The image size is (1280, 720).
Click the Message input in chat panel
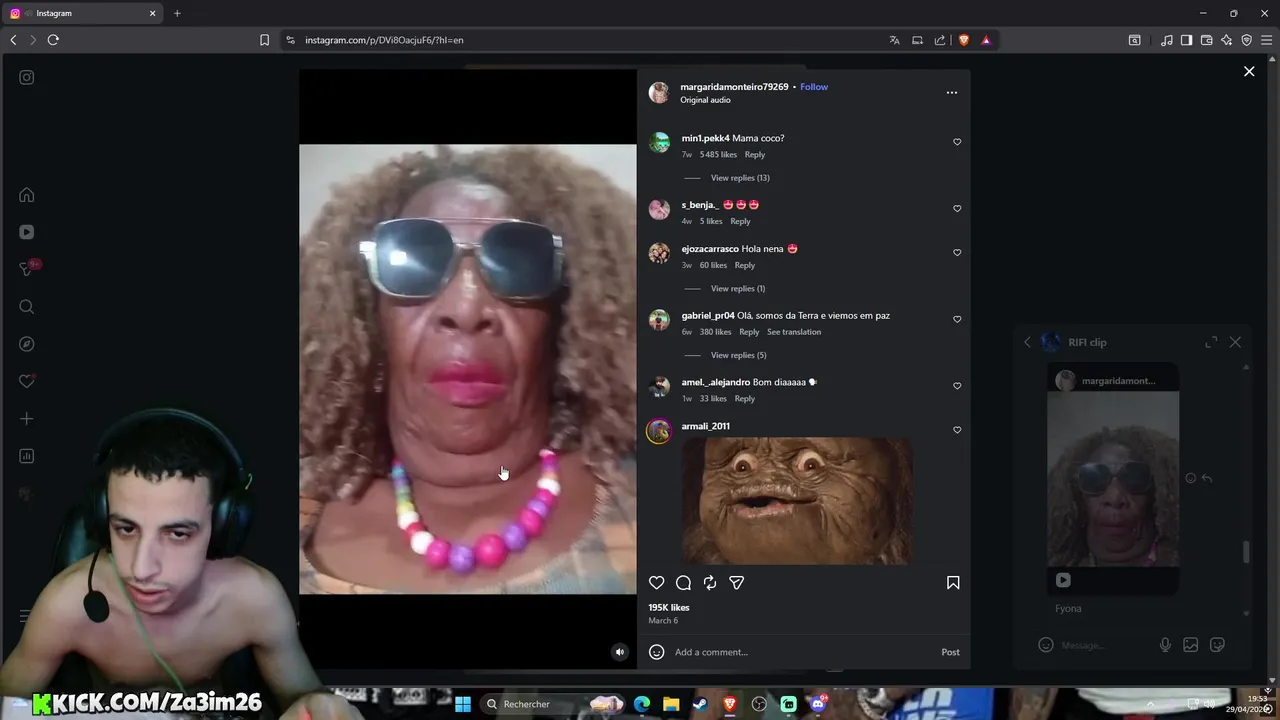[1105, 645]
